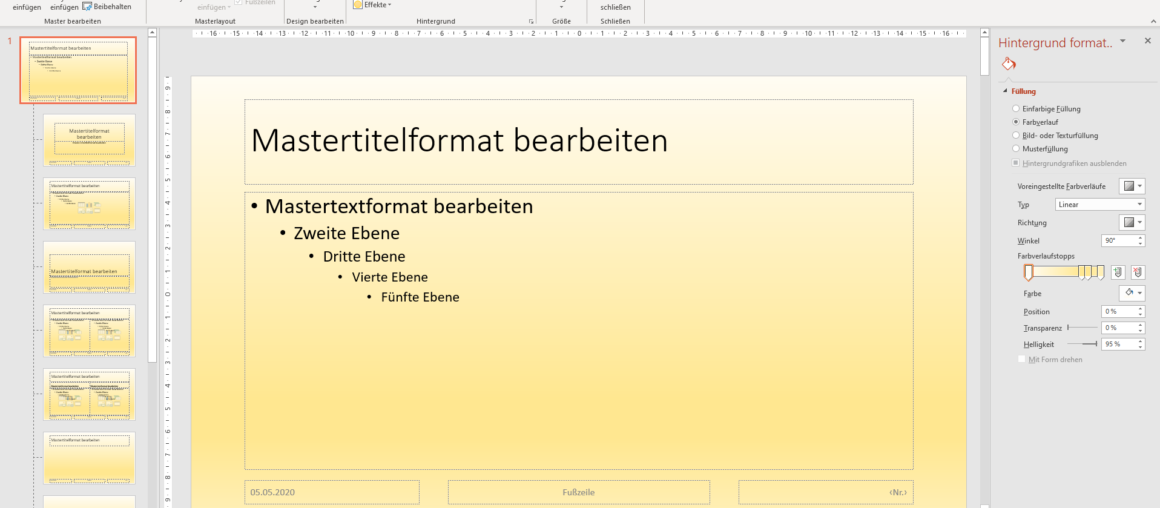Viewport: 1160px width, 508px height.
Task: Open the Farbe color picker dropdown
Action: (x=1132, y=294)
